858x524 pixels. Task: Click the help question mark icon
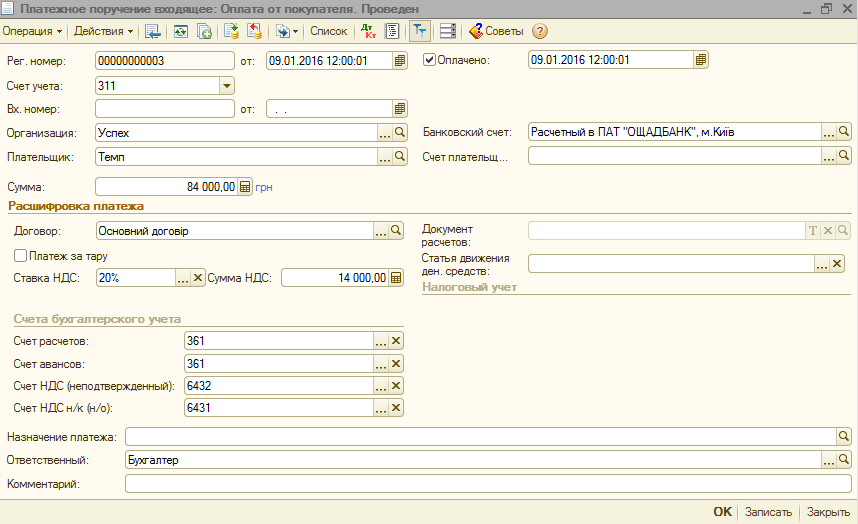click(x=540, y=31)
